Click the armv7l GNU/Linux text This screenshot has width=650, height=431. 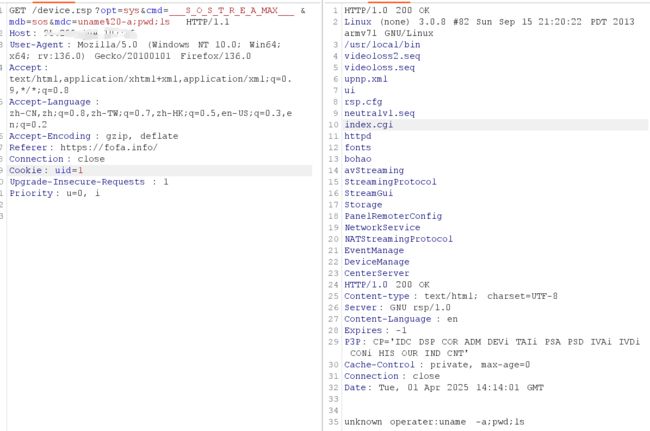(388, 33)
